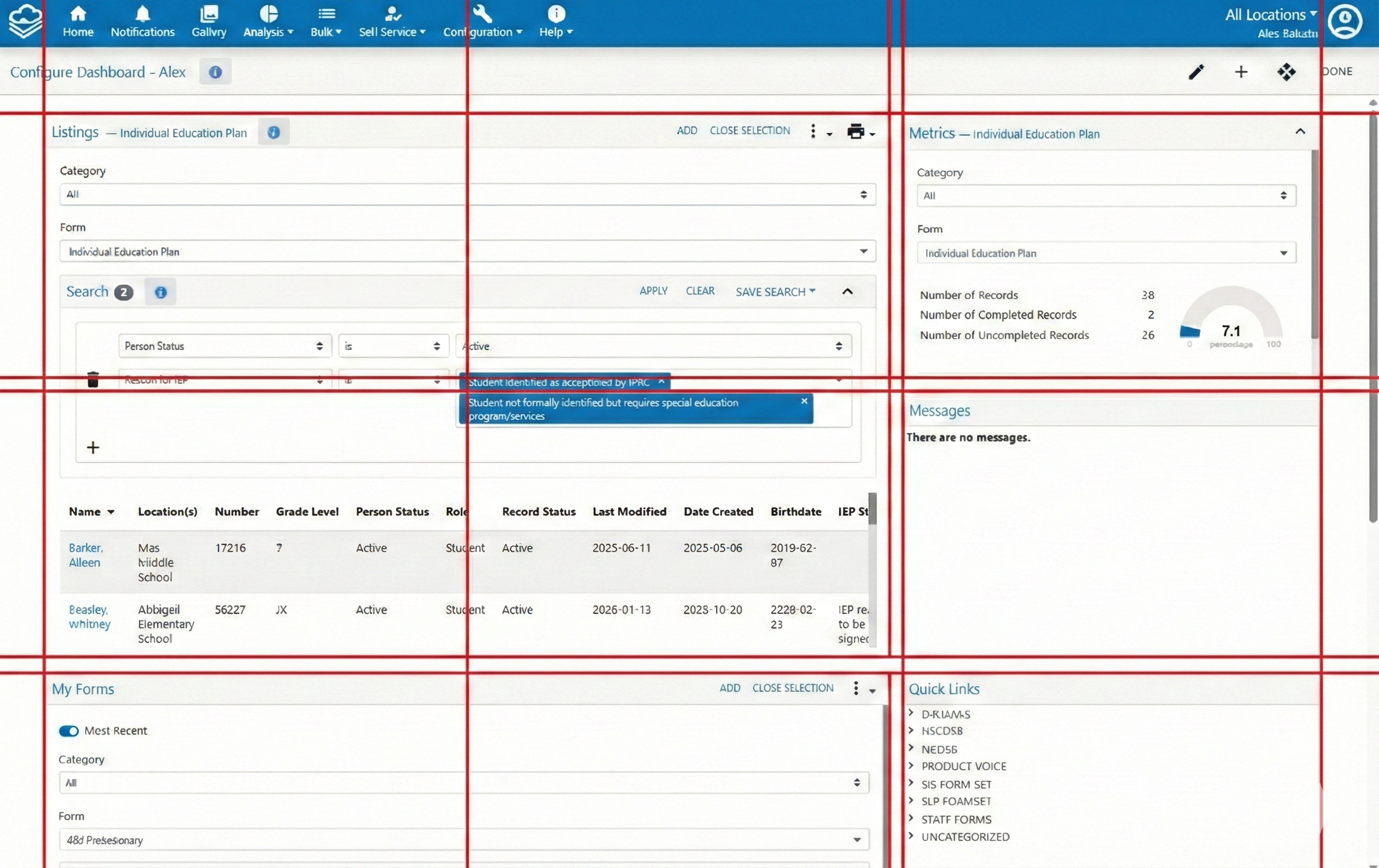Click the four-arrow move widgets icon
Image resolution: width=1379 pixels, height=868 pixels.
[1286, 72]
